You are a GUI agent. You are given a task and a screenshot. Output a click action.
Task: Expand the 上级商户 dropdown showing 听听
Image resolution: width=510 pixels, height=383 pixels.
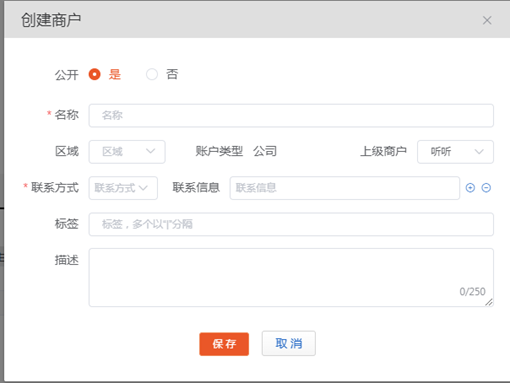pos(455,152)
